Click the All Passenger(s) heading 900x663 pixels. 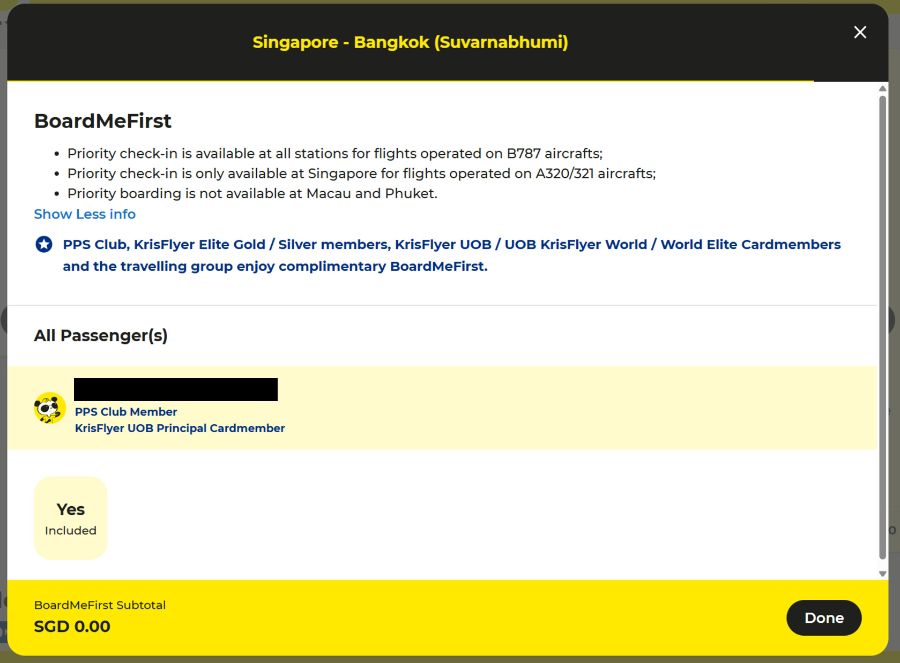[x=101, y=336]
